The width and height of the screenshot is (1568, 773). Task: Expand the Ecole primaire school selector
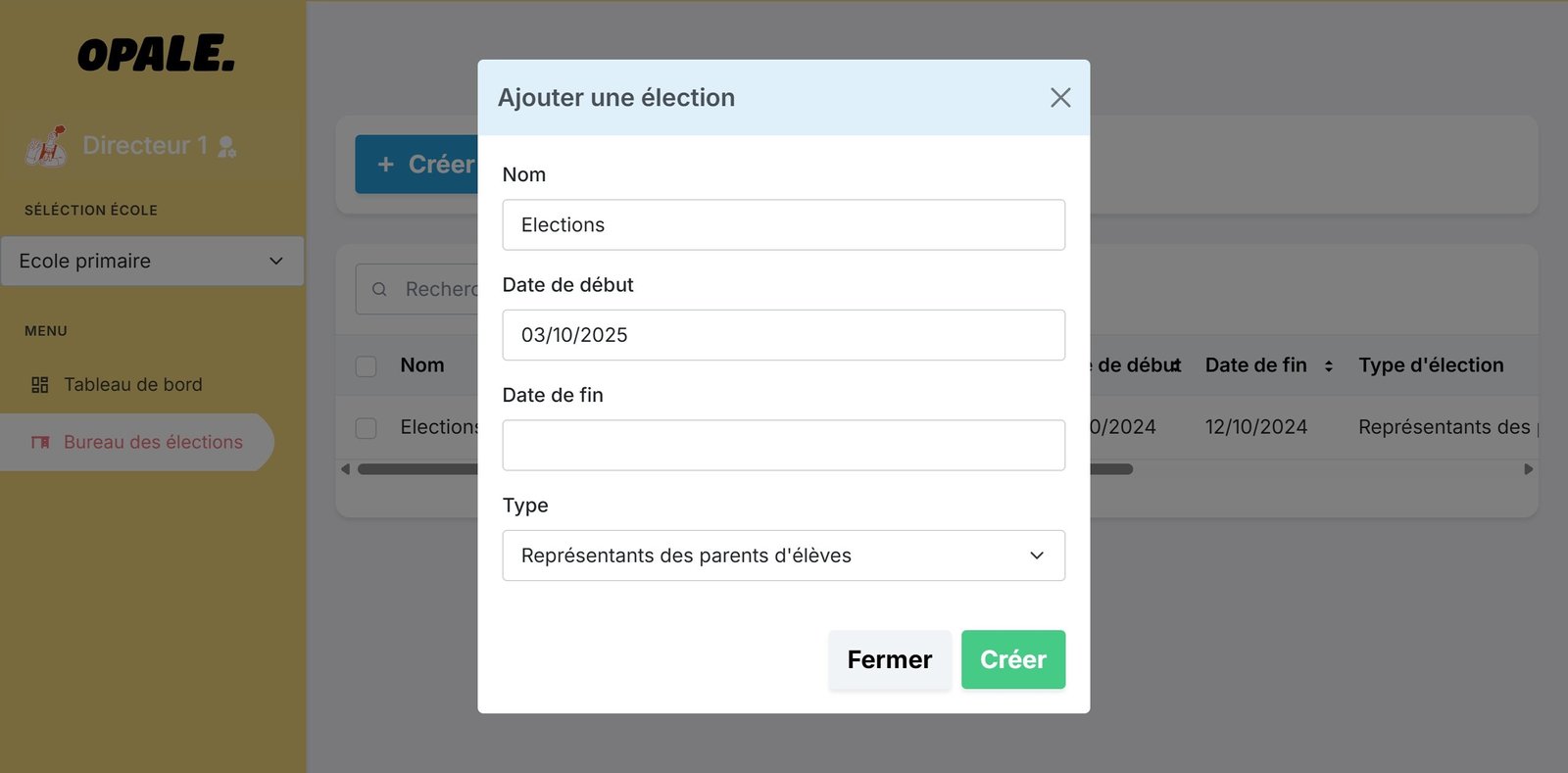(x=152, y=262)
